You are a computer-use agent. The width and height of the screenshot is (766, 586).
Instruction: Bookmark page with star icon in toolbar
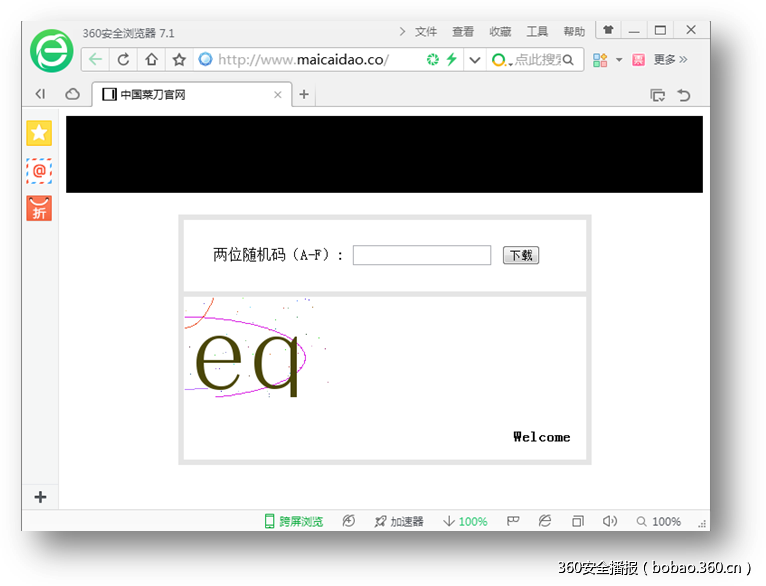(x=179, y=60)
